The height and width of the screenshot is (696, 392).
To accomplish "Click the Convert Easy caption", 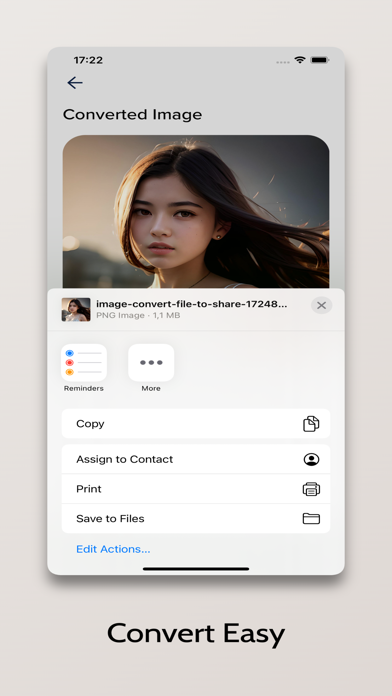I will coord(196,634).
